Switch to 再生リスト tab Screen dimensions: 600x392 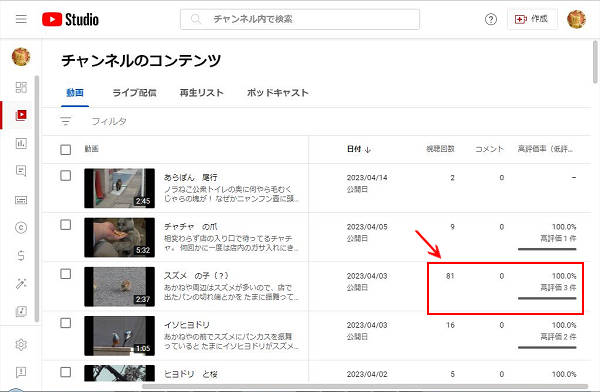tap(202, 93)
